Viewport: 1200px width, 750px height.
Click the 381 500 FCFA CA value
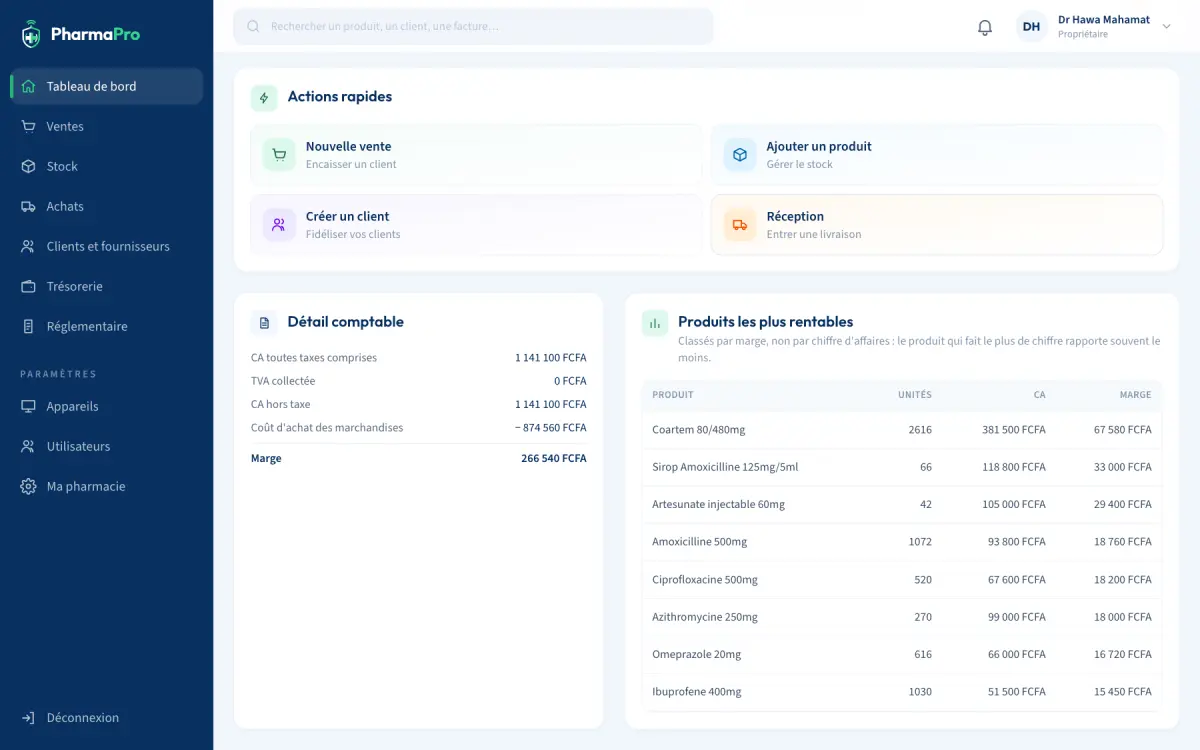coord(1014,430)
